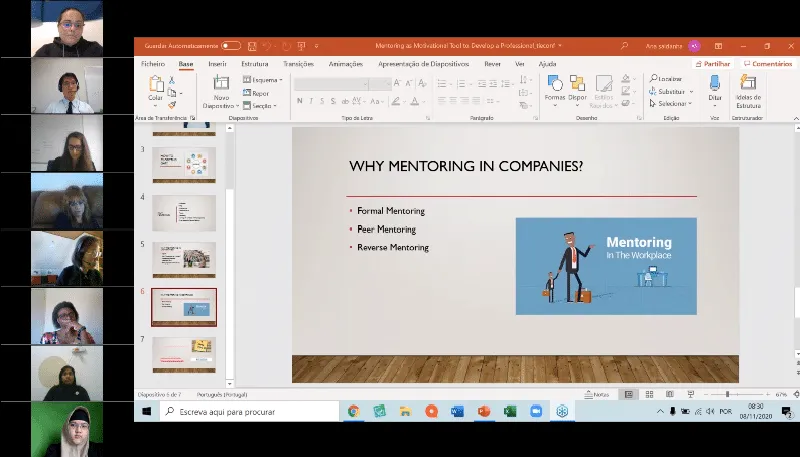Expand the Secção dropdown
Viewport: 800px width, 457px height.
tap(263, 105)
